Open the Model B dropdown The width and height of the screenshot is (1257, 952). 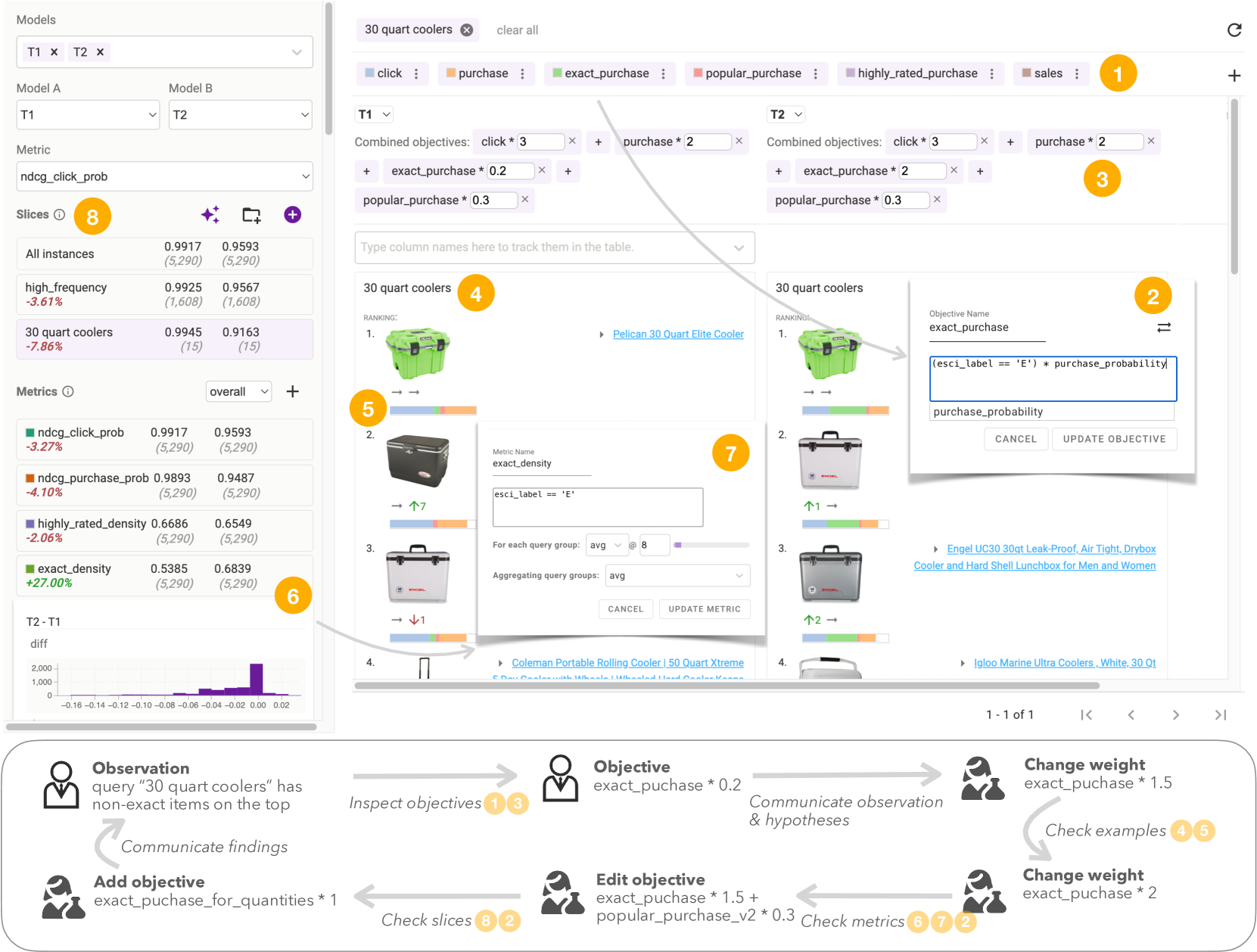240,114
